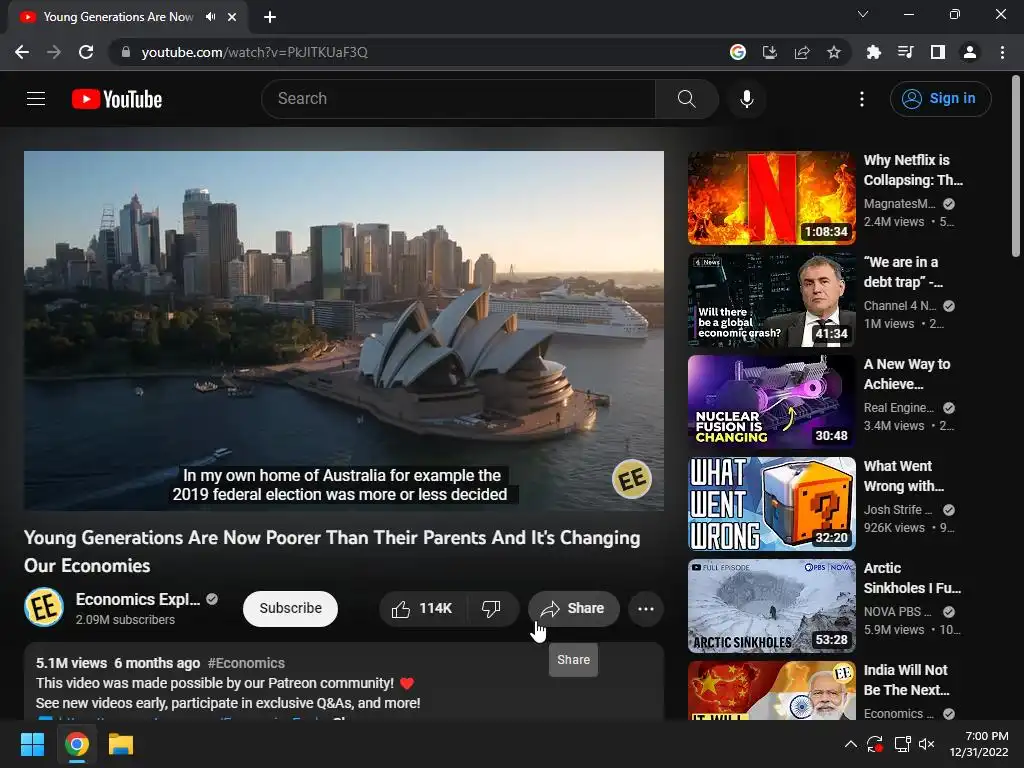Open Nuclear Fusion is Changing thumbnail

pos(771,402)
